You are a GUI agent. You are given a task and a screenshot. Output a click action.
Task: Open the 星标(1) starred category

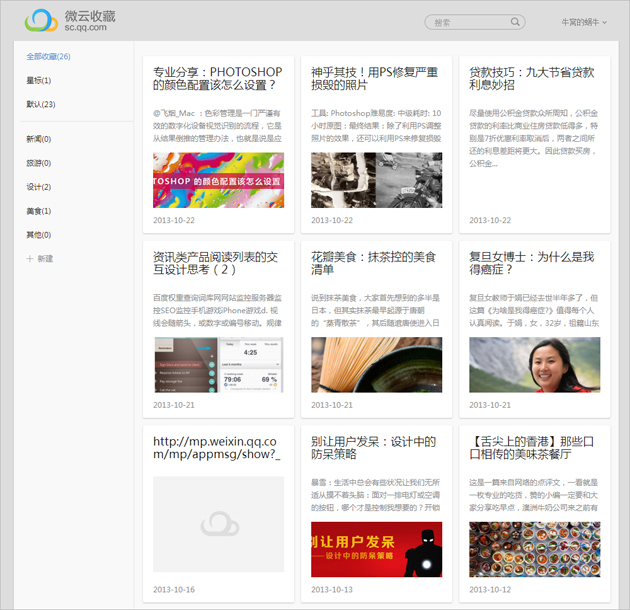click(x=39, y=80)
